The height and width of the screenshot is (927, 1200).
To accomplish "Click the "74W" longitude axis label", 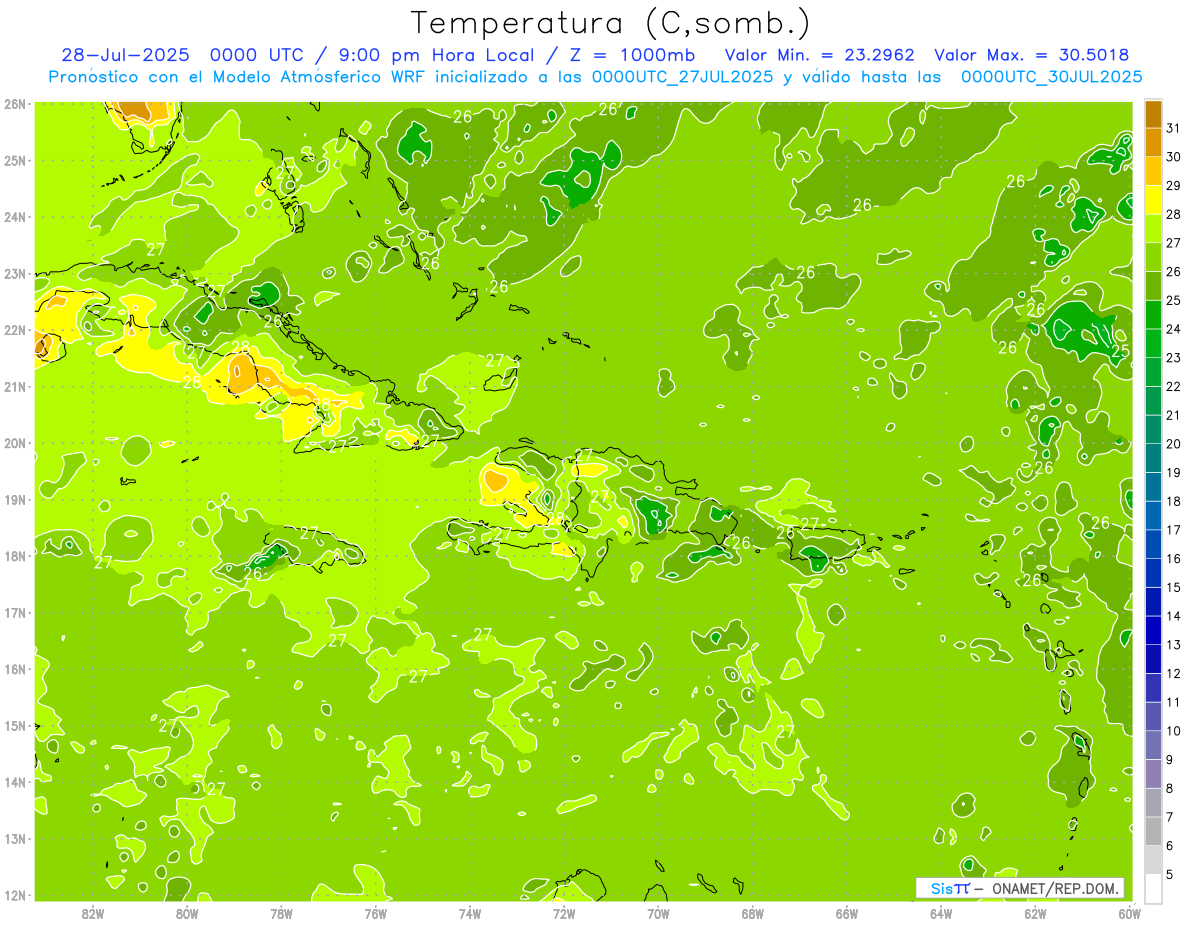I will (x=470, y=913).
